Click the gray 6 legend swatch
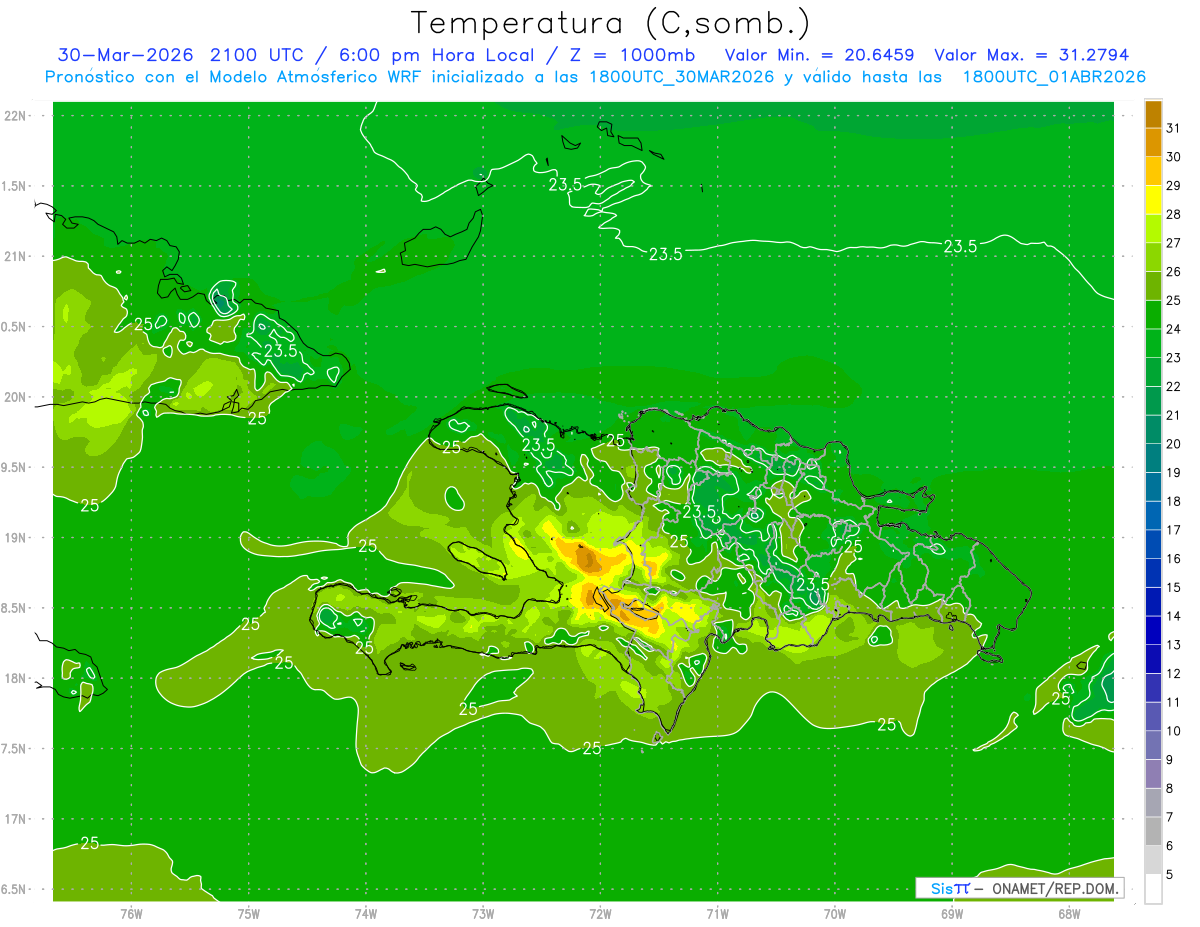Image resolution: width=1200 pixels, height=927 pixels. [x=1153, y=832]
